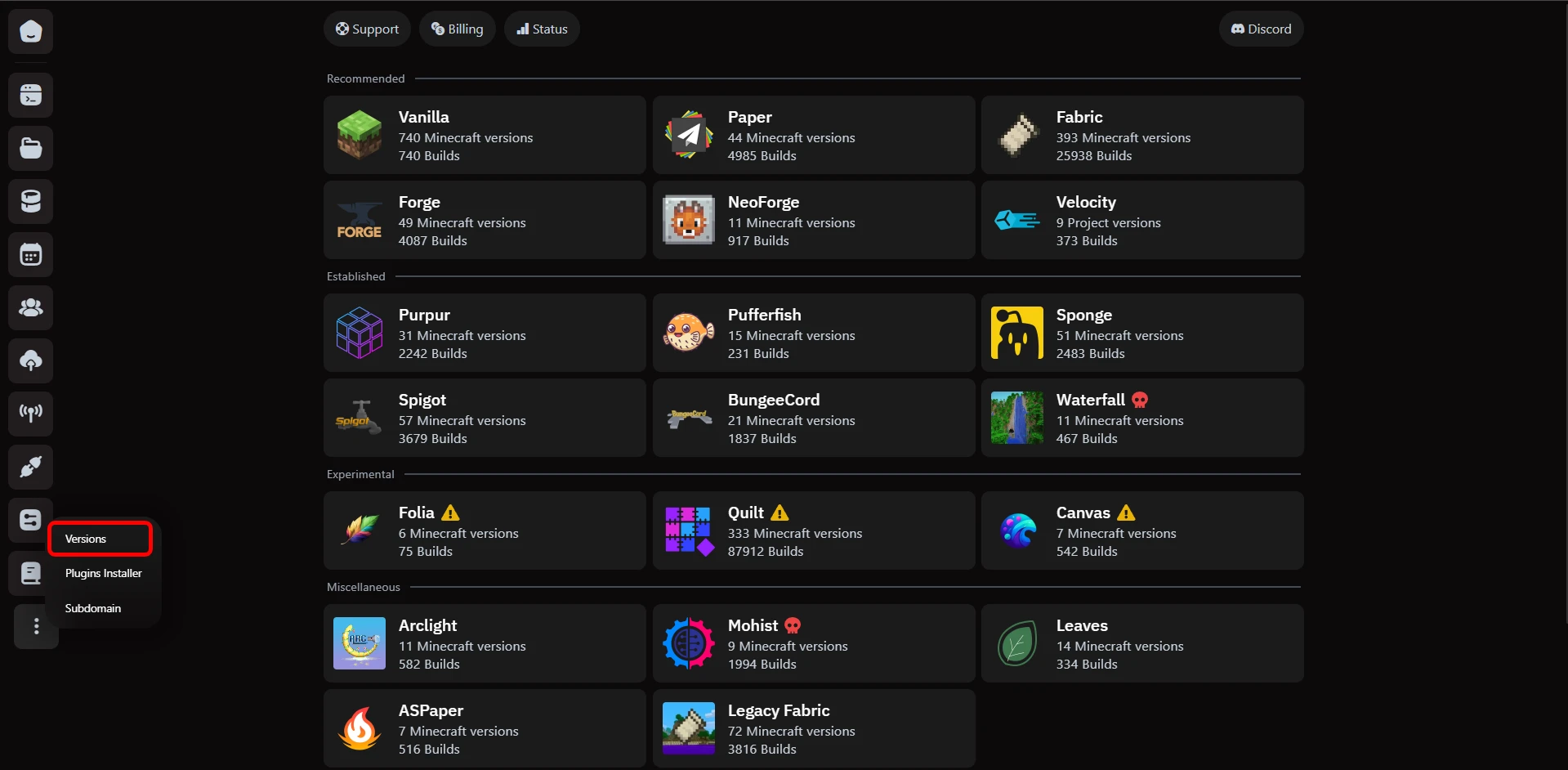Open the Discord link button
Viewport: 1568px width, 770px height.
[x=1262, y=29]
